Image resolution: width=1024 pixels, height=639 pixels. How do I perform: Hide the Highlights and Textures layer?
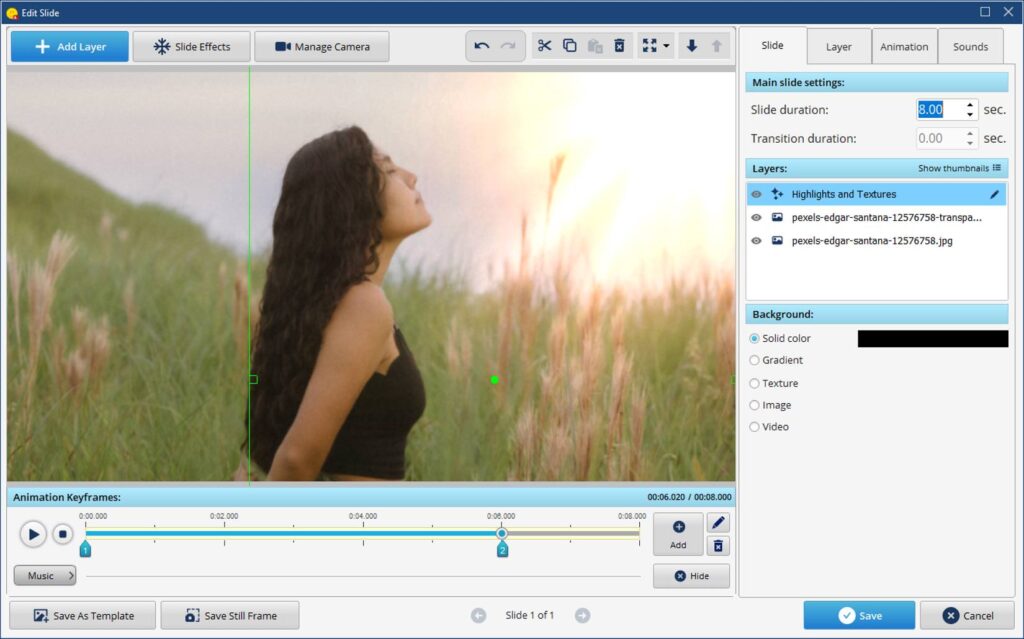click(x=756, y=194)
